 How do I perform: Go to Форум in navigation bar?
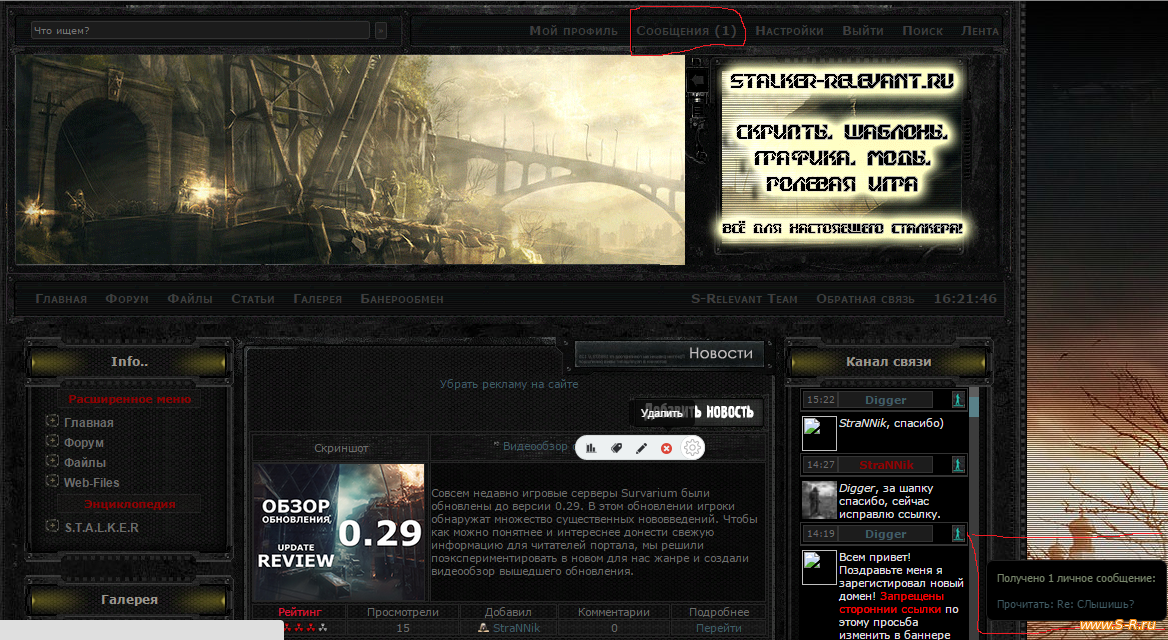pos(127,299)
